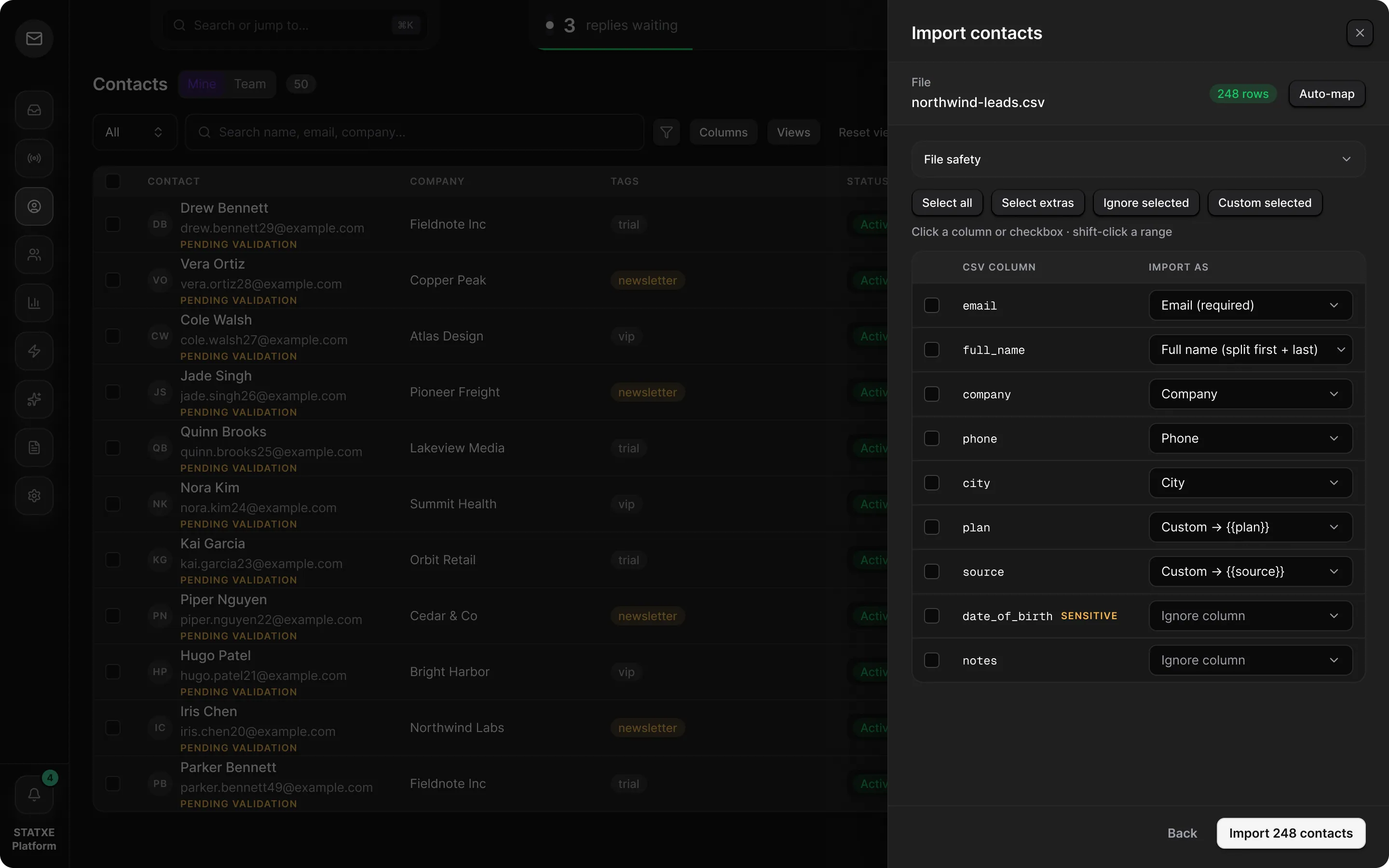This screenshot has width=1389, height=868.
Task: Open the sparkles AI icon in sidebar
Action: tap(34, 399)
